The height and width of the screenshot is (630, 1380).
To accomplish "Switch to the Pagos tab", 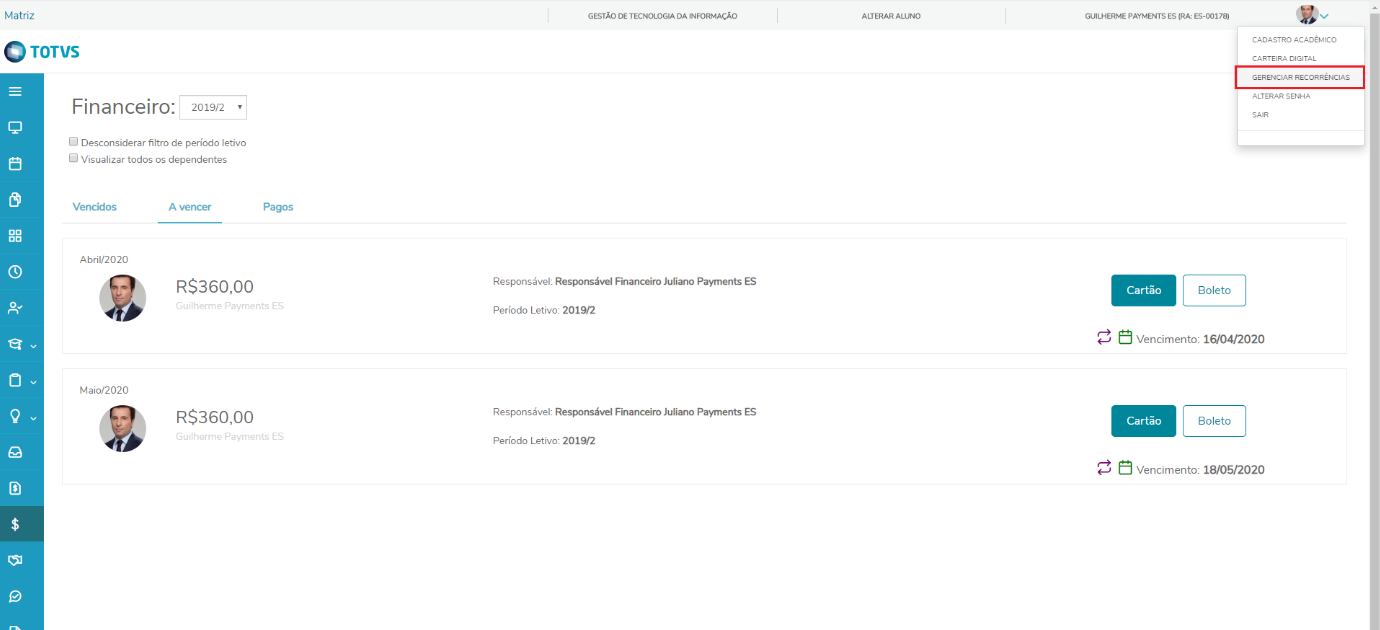I will point(278,206).
